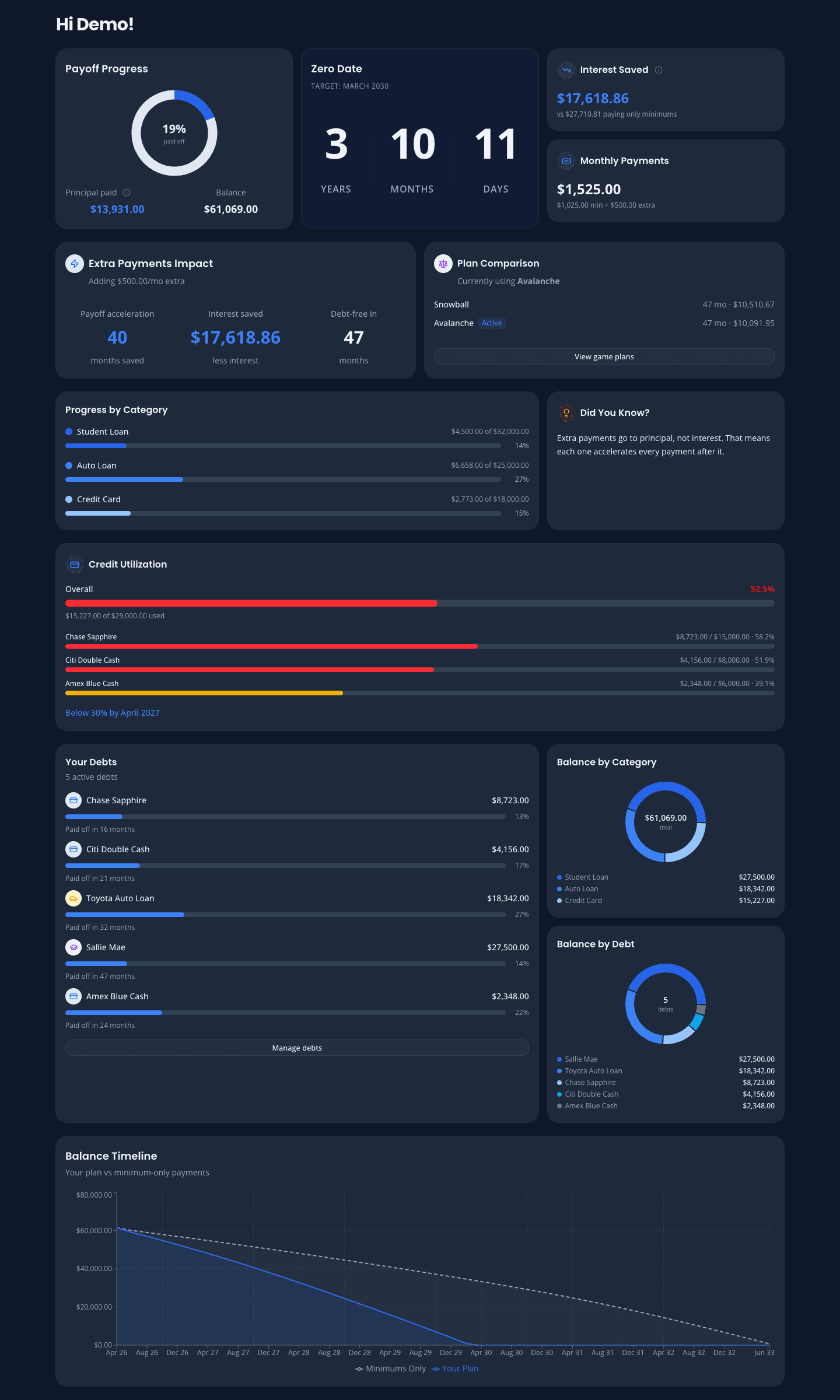Click the Hi Demo! greeting heading

95,24
